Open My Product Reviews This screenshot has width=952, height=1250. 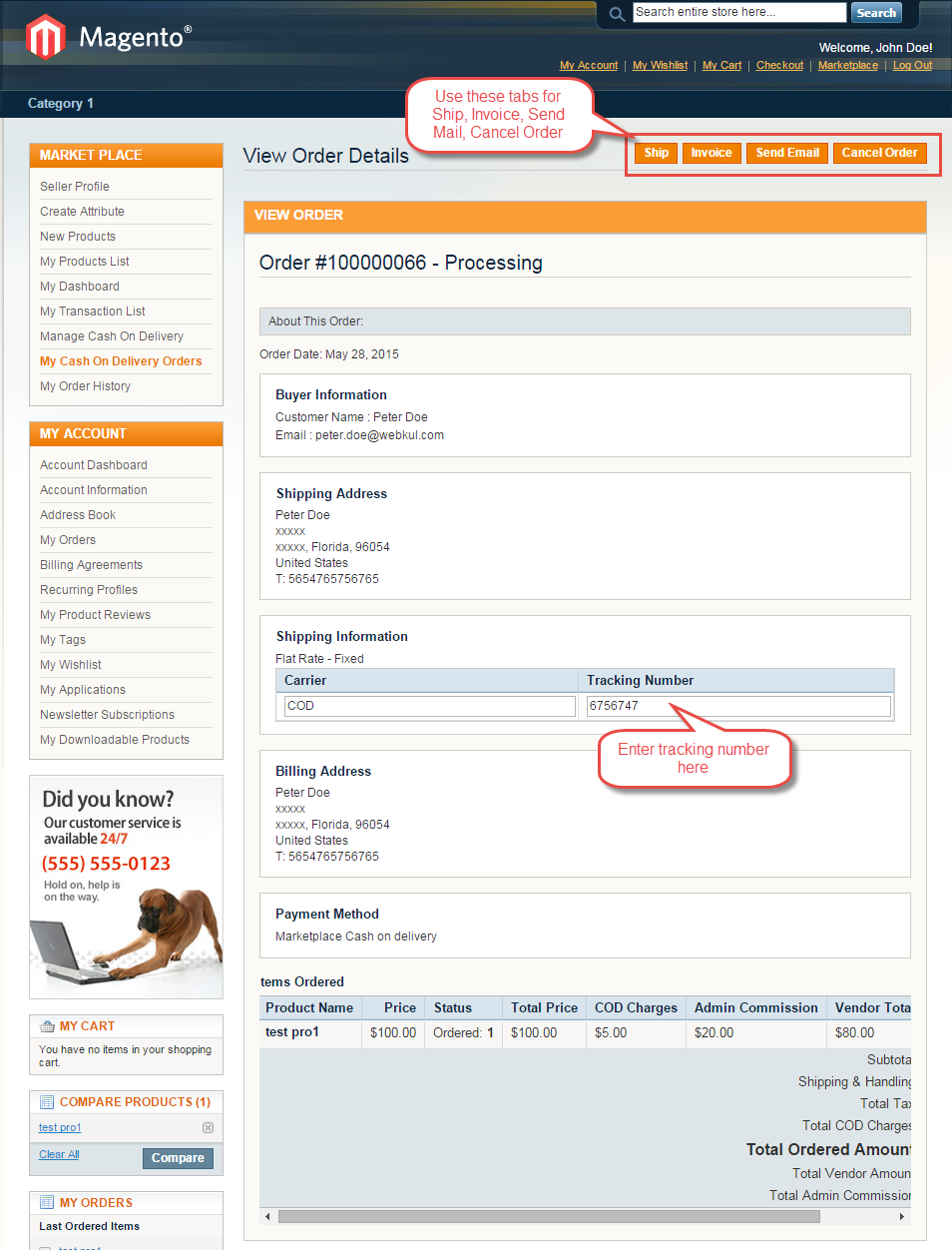95,615
